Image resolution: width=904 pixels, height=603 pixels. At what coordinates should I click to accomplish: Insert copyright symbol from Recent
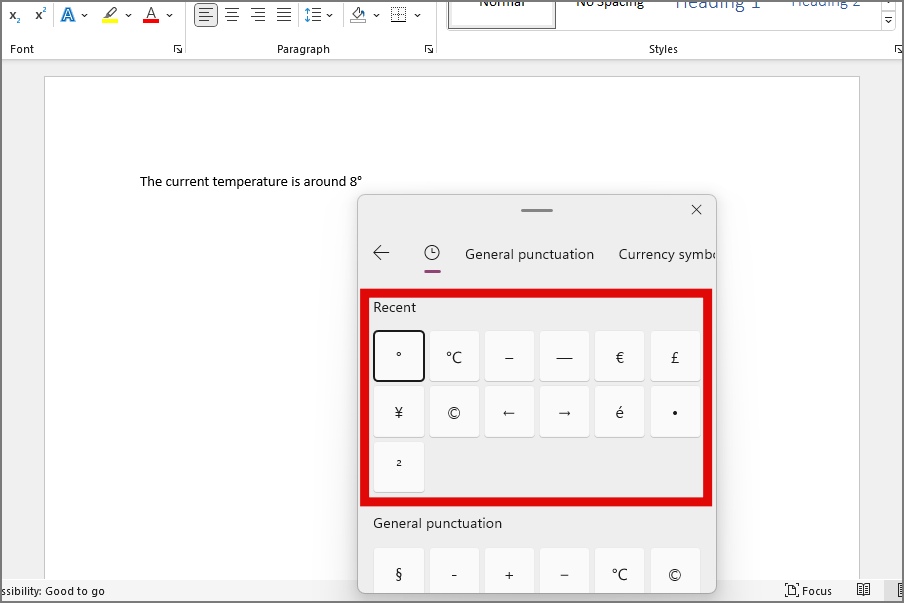[454, 412]
